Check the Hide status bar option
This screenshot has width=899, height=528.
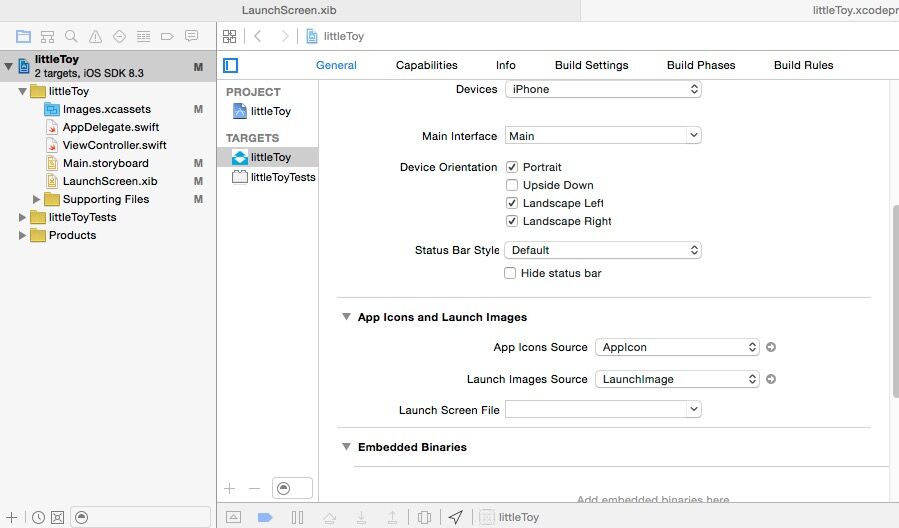point(511,273)
